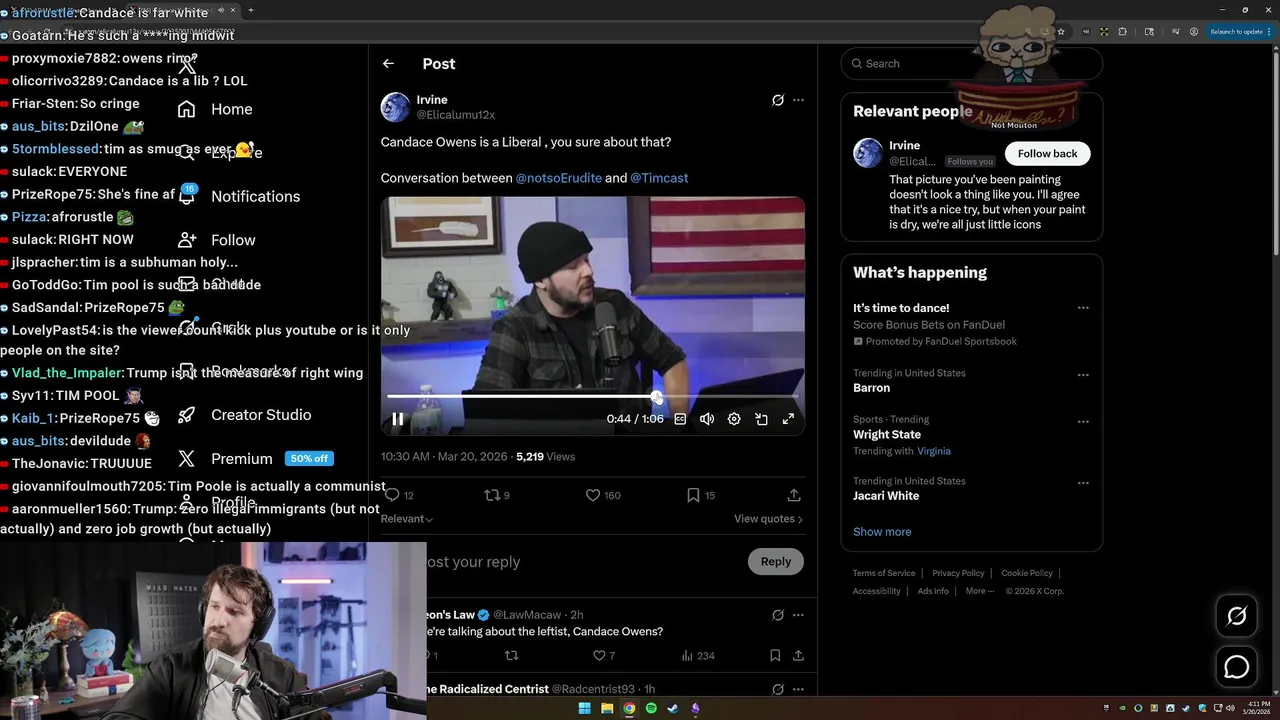Bookmark page with Chrome star icon
1280x720 pixels.
click(1061, 32)
